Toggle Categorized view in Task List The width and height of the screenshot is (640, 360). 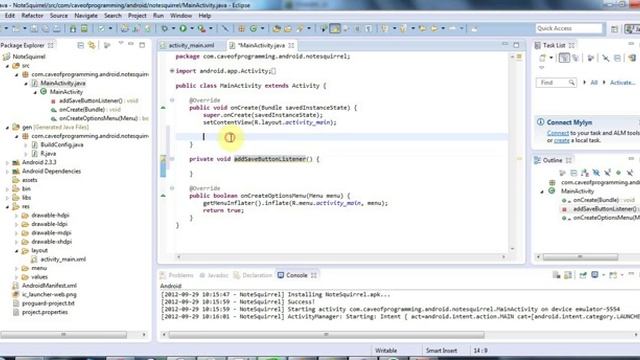click(564, 58)
